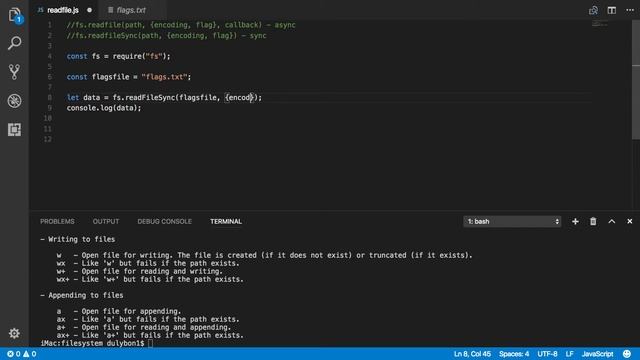Click the '- Appending to files' terminal heading
640x360 pixels.
[x=82, y=295]
